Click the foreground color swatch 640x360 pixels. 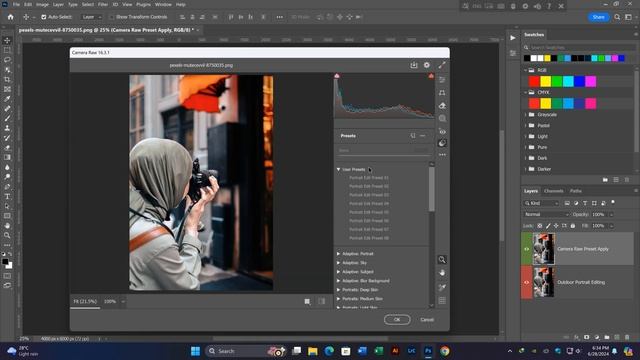click(5, 262)
